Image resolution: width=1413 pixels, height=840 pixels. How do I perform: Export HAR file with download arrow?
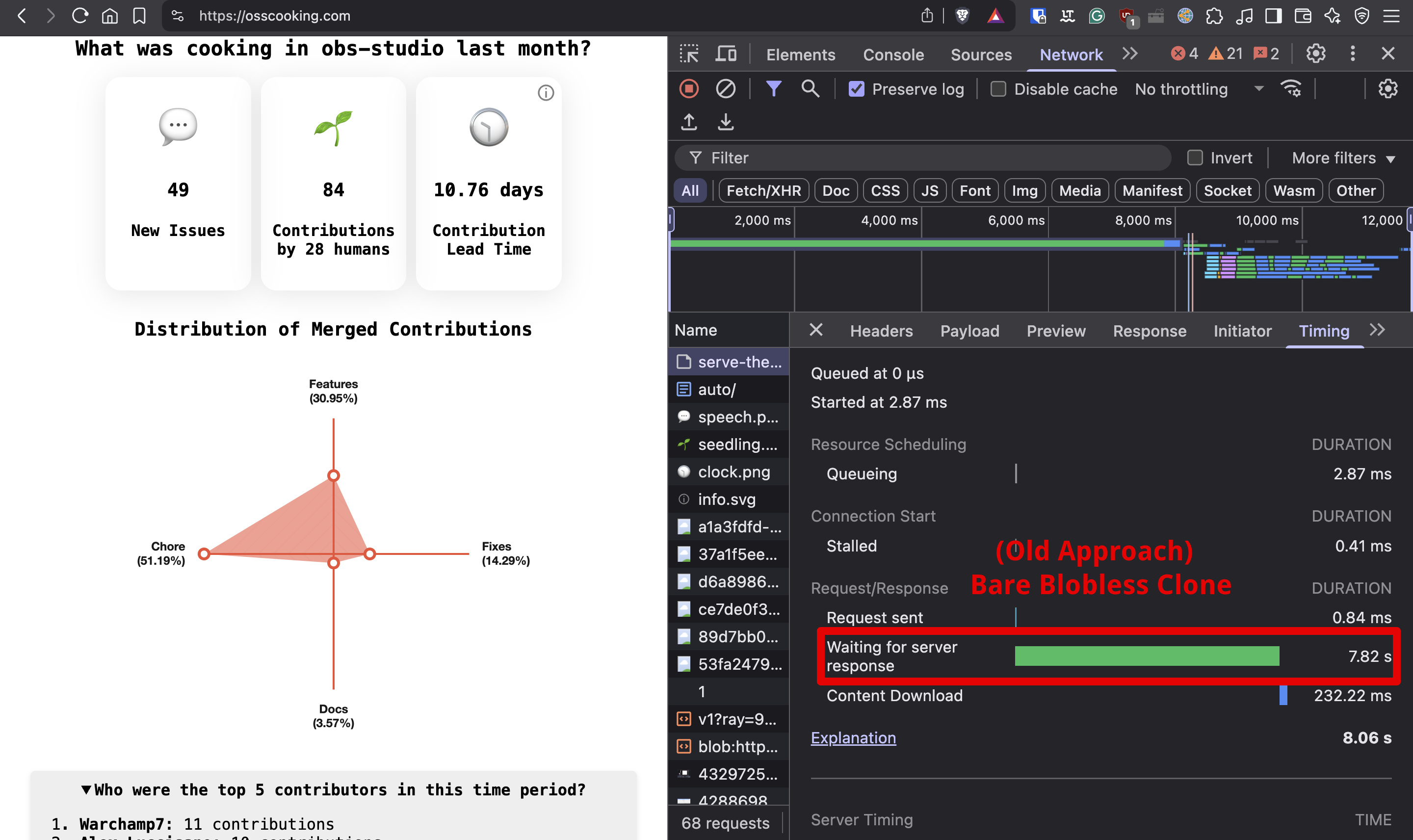click(726, 122)
